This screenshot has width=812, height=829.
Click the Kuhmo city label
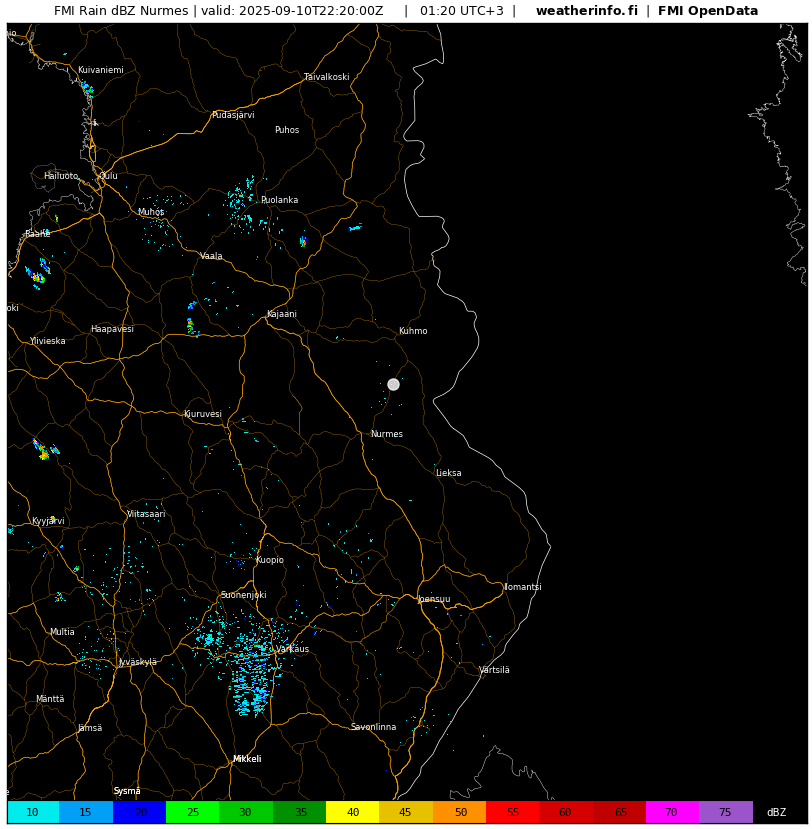click(413, 331)
